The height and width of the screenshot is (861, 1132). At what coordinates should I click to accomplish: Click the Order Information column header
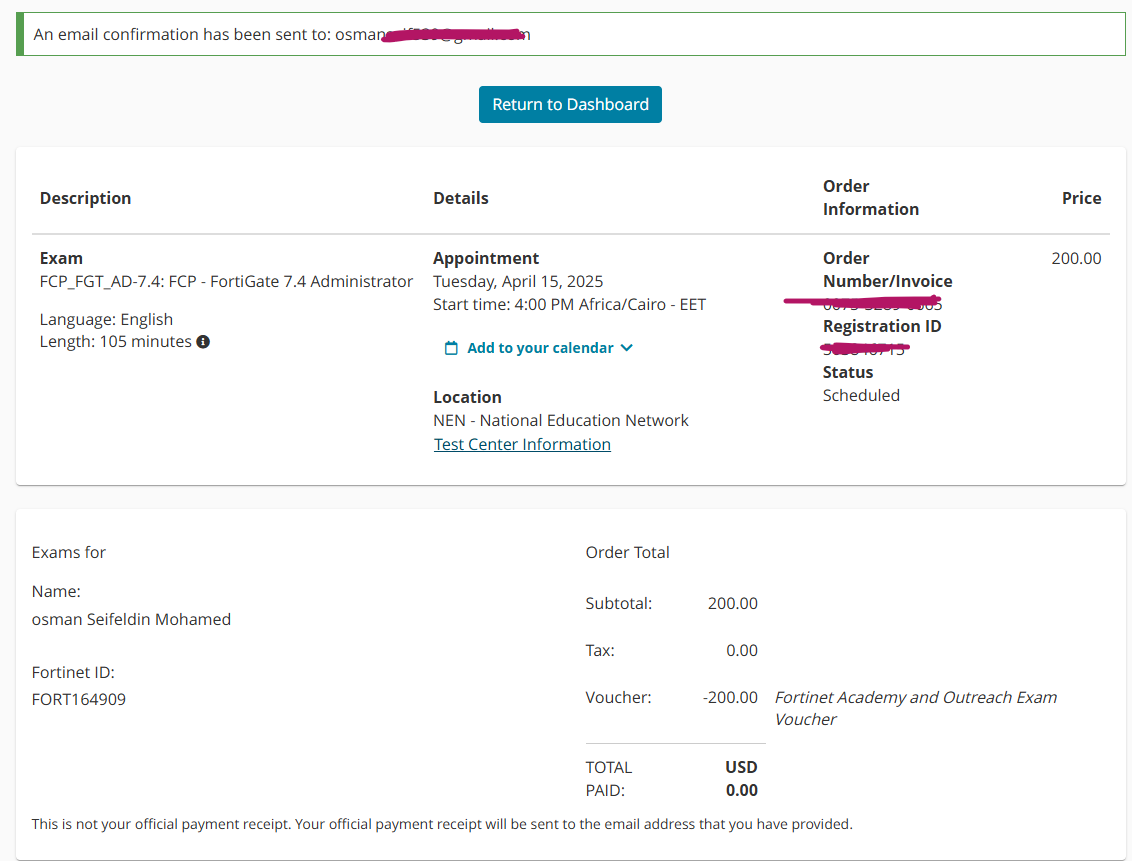point(870,198)
